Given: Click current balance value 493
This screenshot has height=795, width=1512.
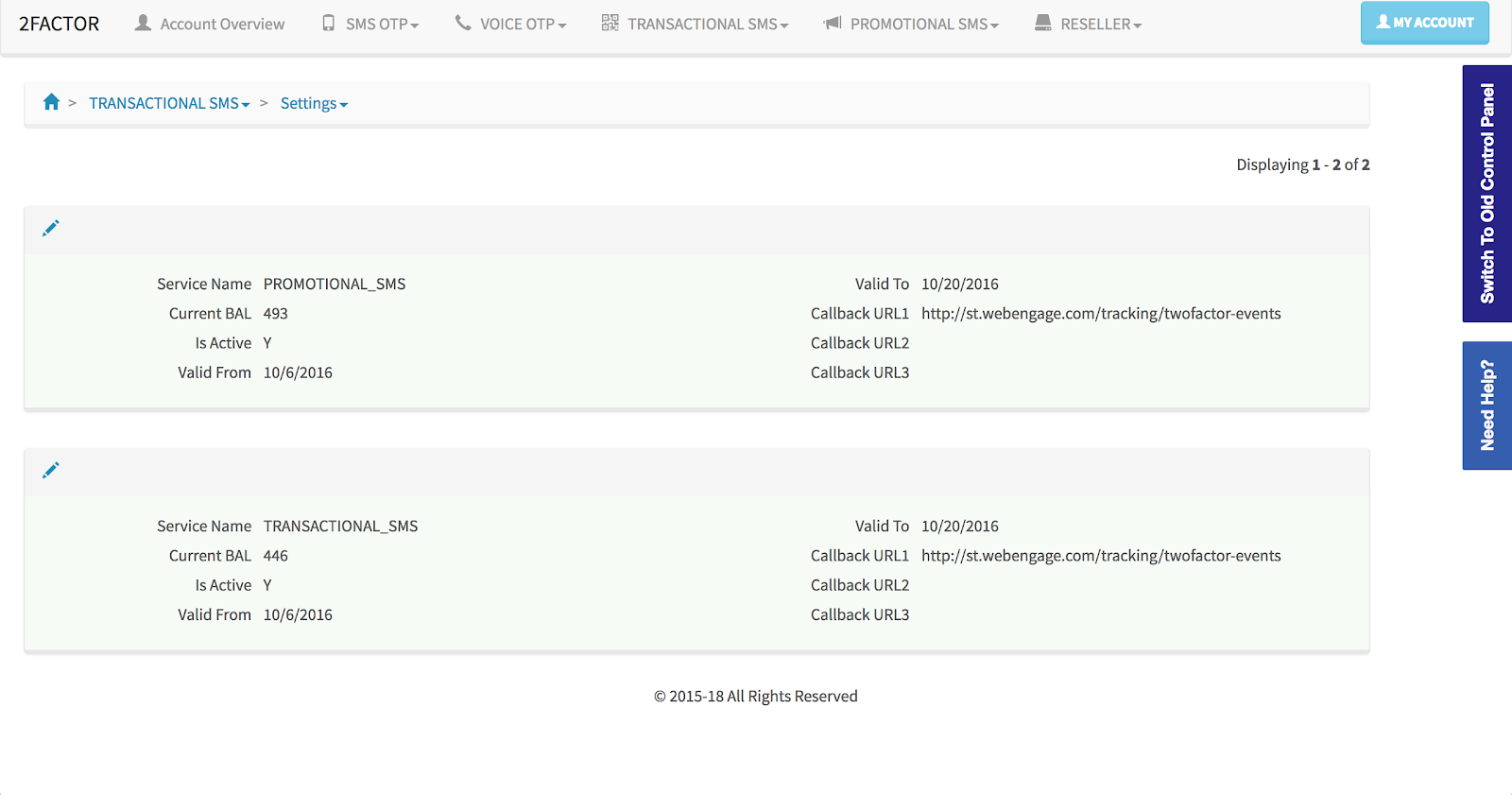Looking at the screenshot, I should (x=276, y=314).
